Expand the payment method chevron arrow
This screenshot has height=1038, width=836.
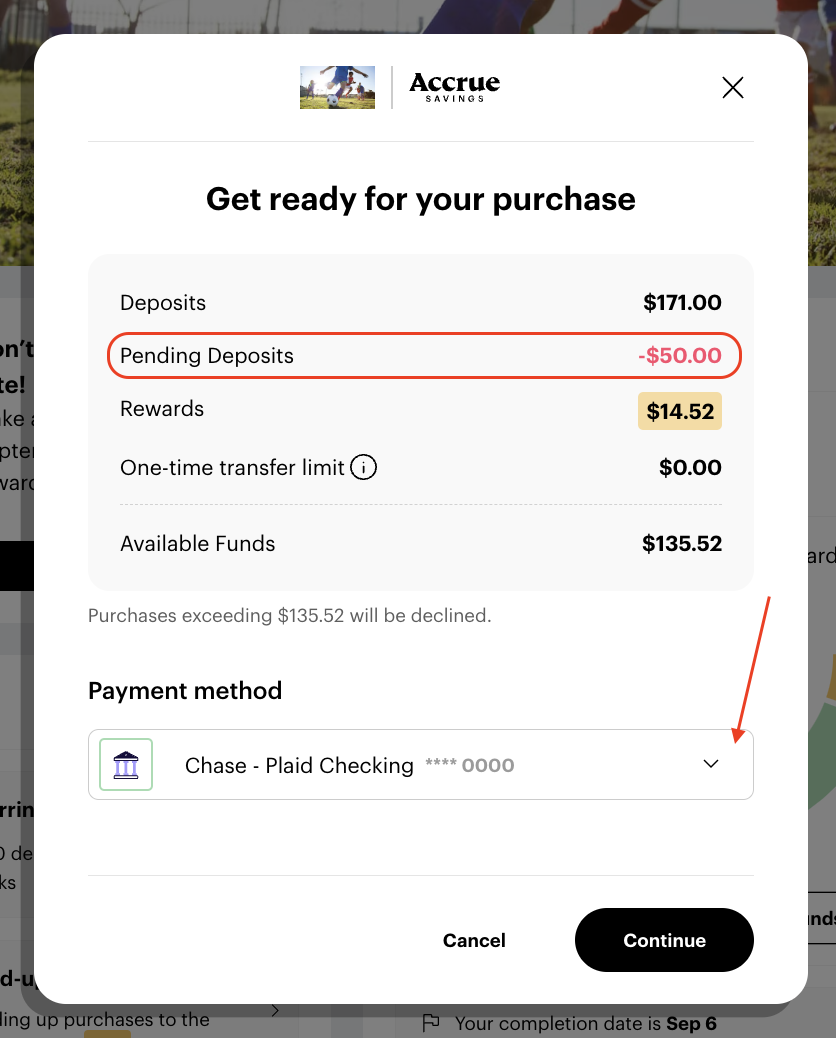tap(711, 764)
